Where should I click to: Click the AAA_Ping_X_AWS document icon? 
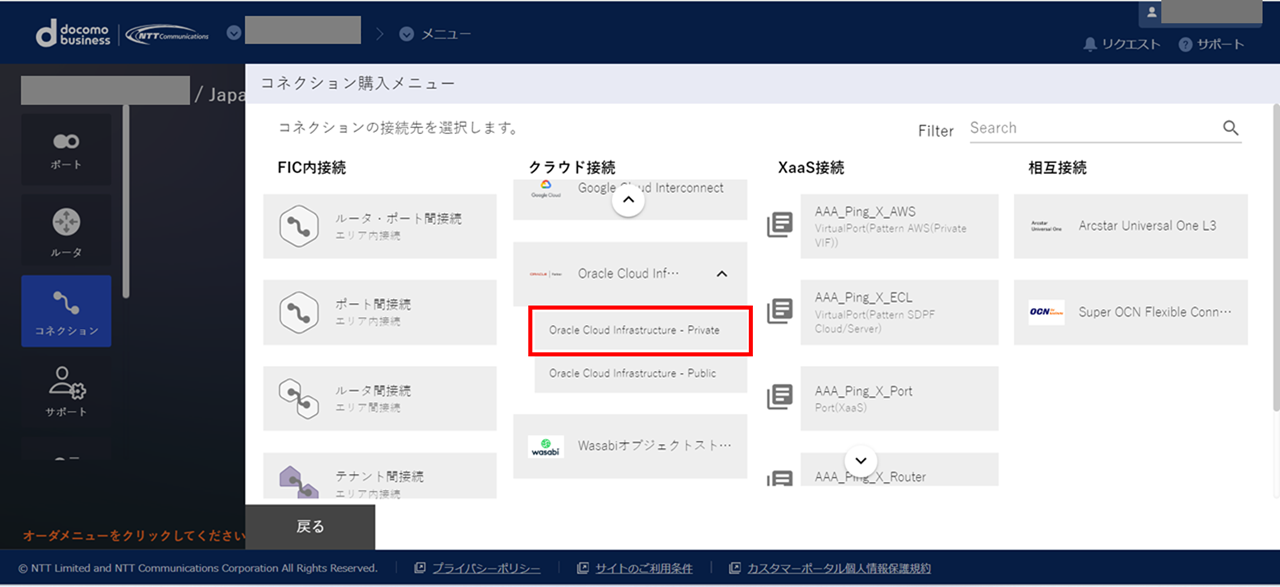[779, 226]
